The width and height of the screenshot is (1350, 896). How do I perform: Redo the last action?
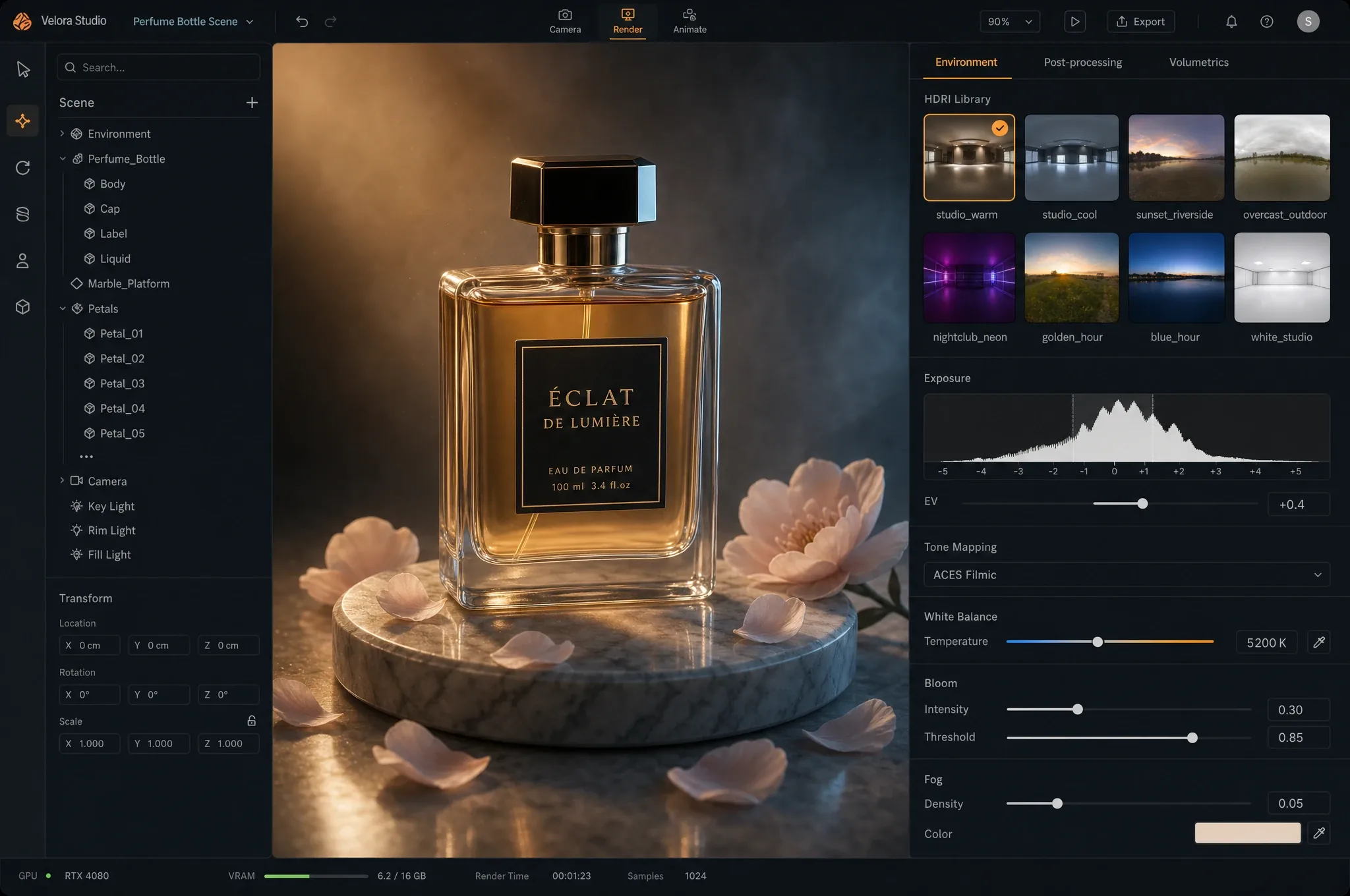pos(331,22)
